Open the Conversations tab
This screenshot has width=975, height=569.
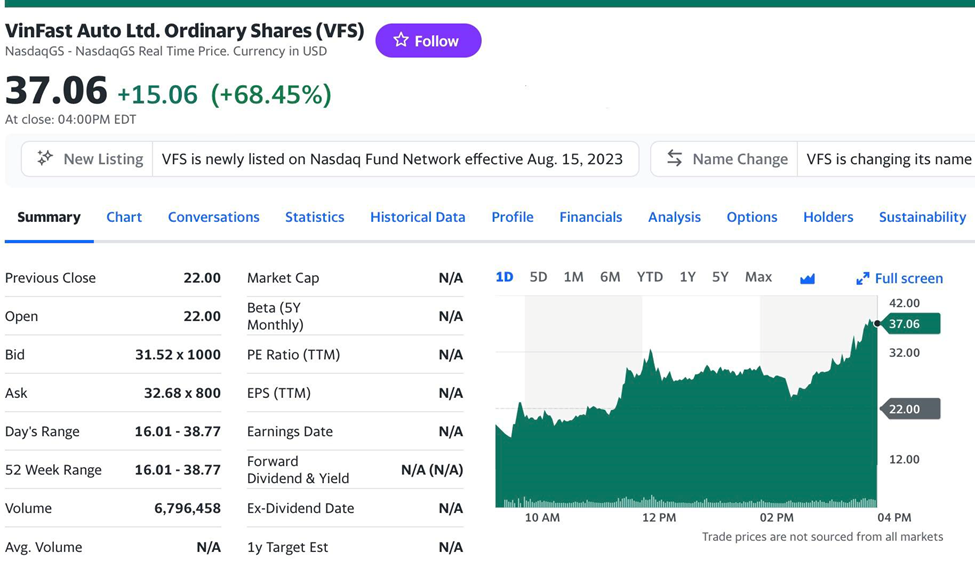coord(213,217)
